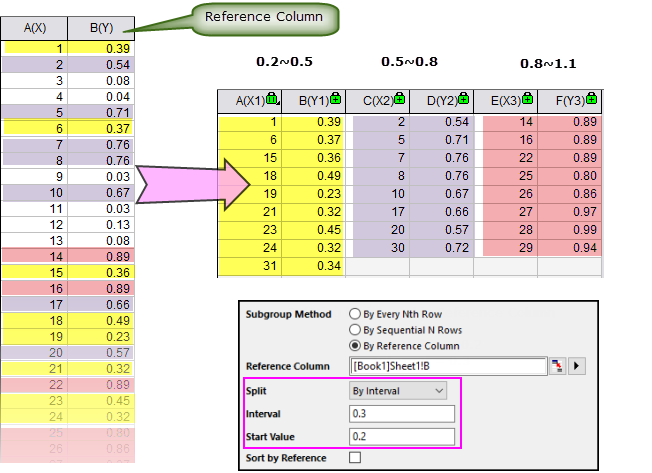Screen dimensions: 652x473
Task: Select By Every Nth Row radio button
Action: coord(355,314)
